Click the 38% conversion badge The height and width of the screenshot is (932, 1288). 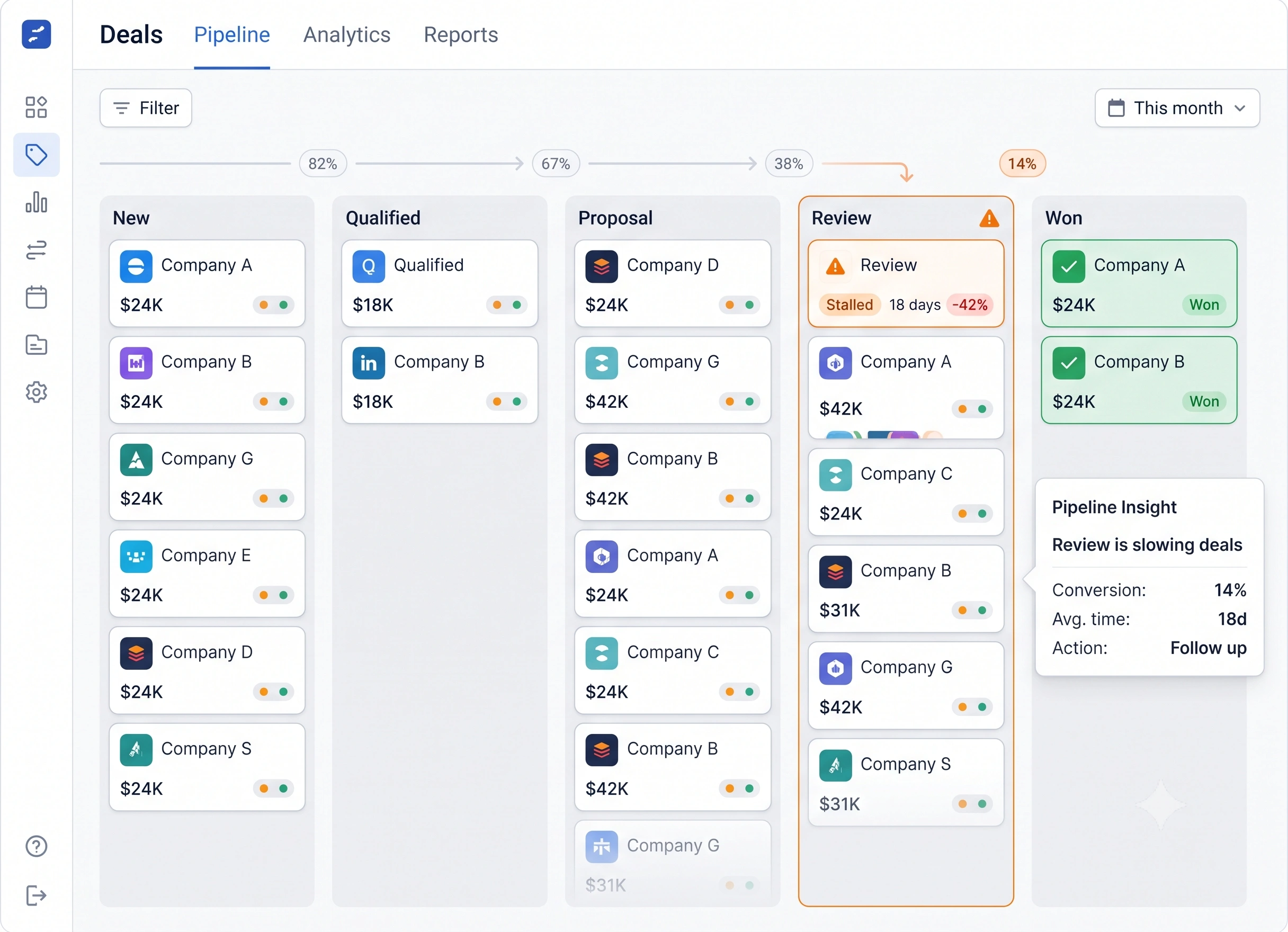tap(789, 164)
